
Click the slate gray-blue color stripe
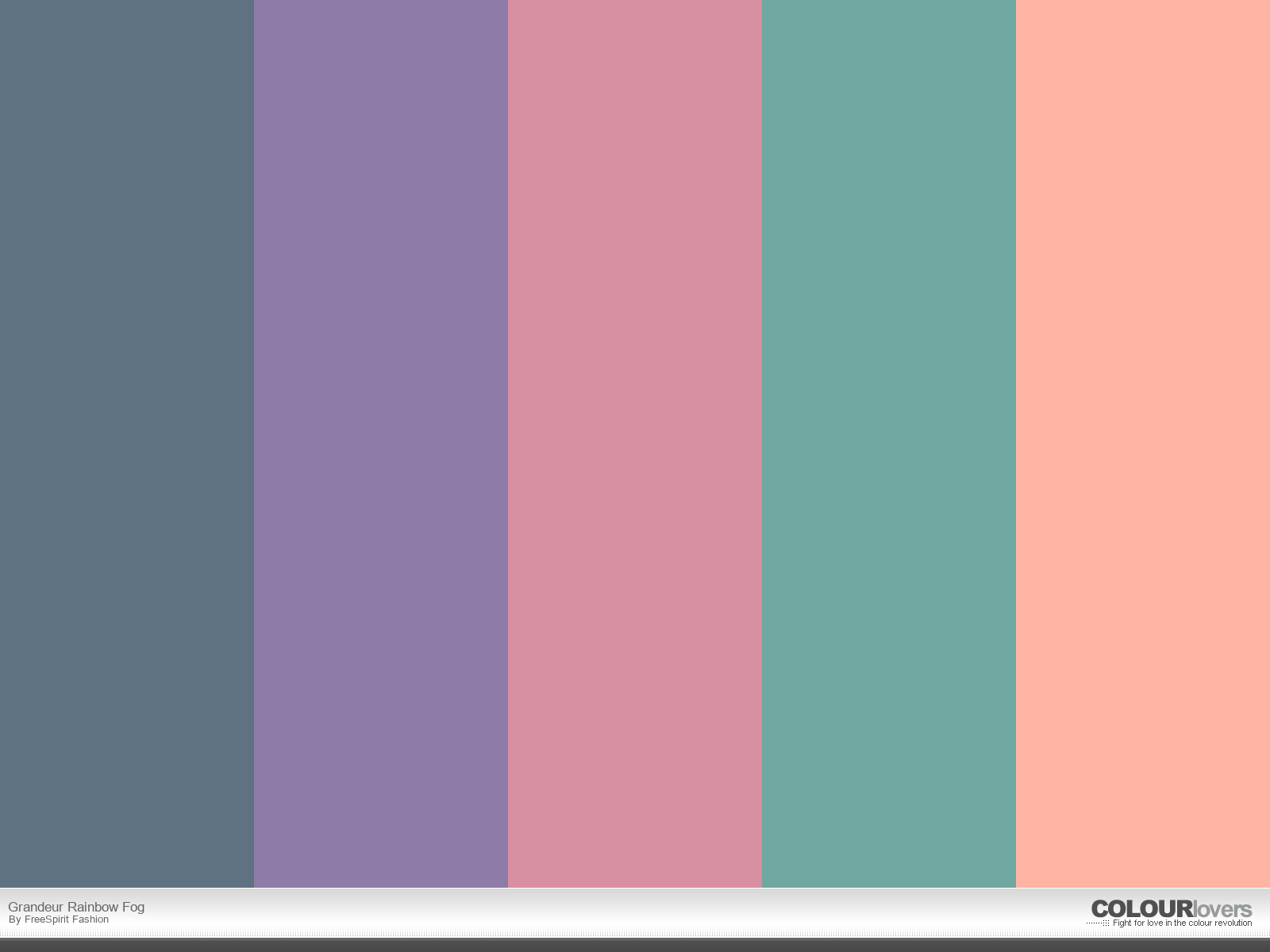pos(127,443)
